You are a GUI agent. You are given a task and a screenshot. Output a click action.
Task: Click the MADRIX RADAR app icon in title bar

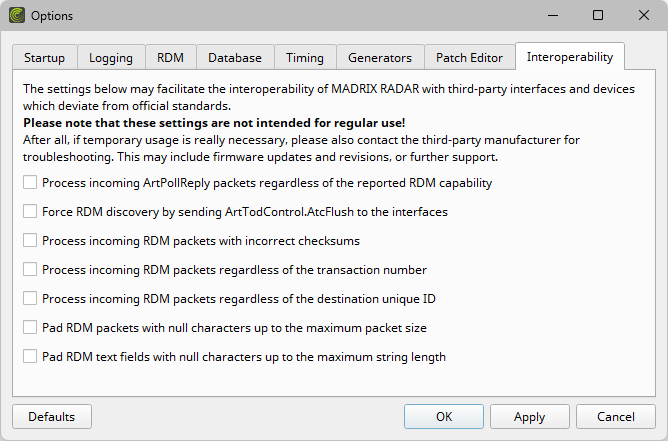(x=17, y=15)
